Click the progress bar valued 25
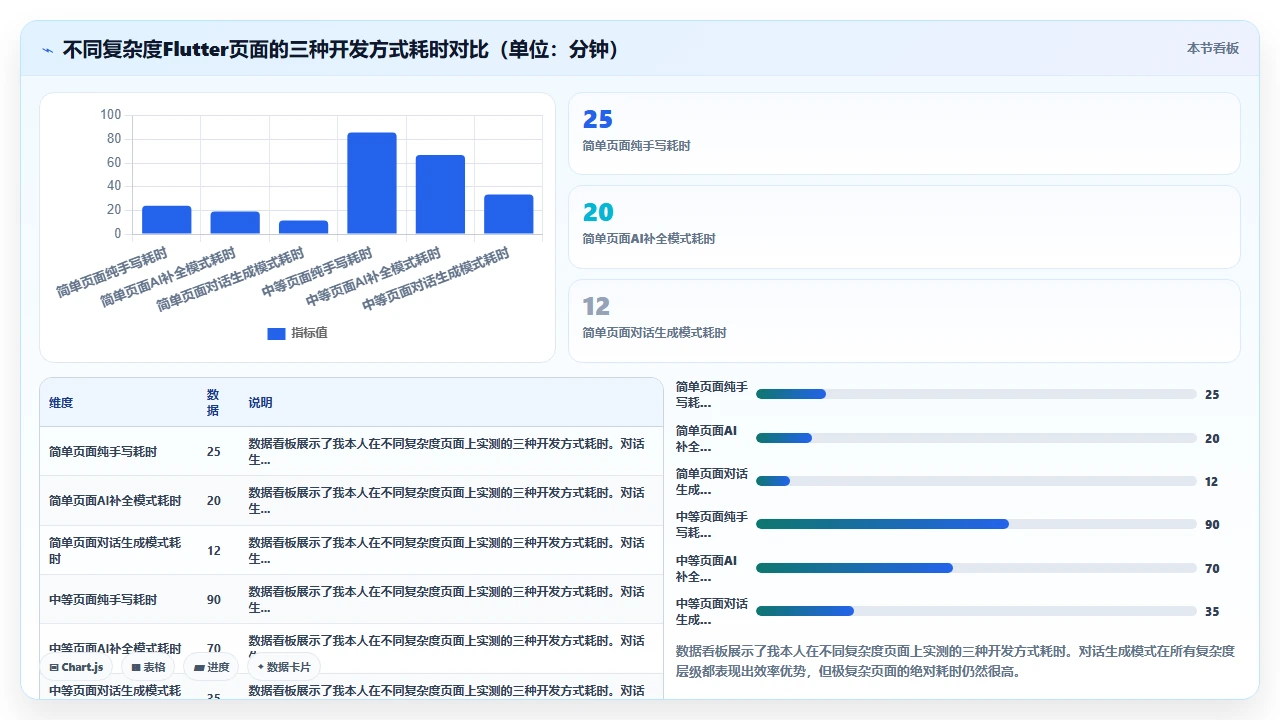 point(976,394)
